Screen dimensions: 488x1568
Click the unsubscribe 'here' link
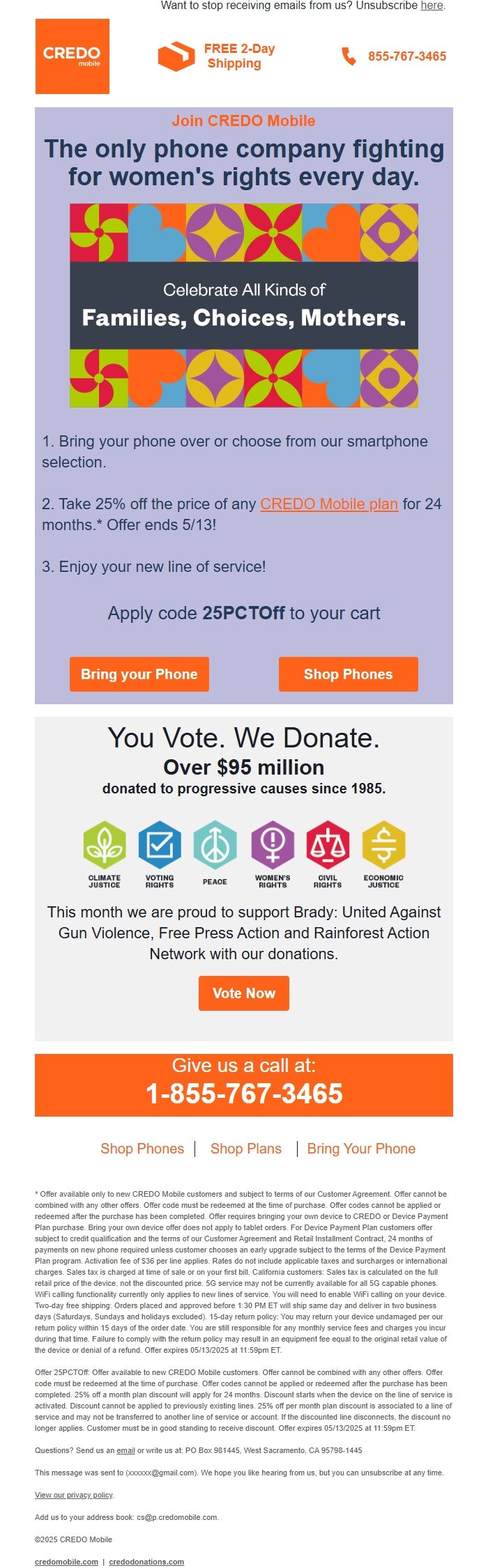[x=432, y=6]
